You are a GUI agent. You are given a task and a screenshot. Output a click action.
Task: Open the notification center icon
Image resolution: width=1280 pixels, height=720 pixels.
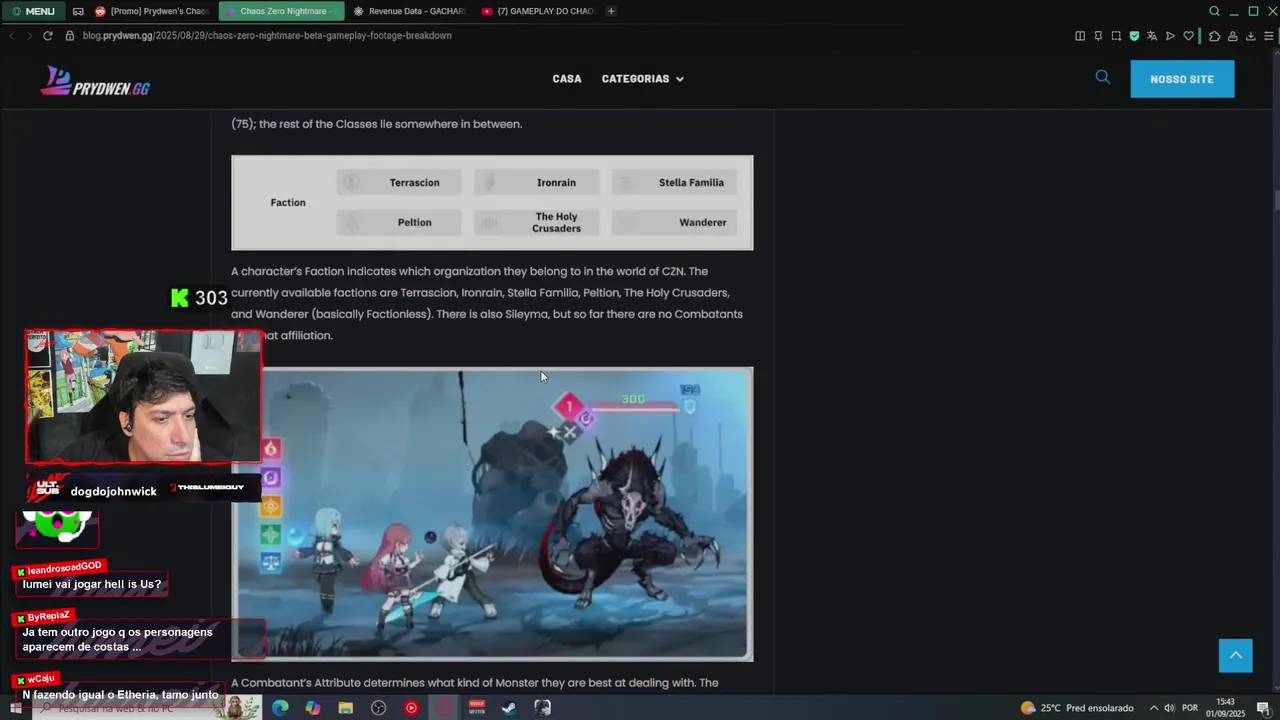(1263, 708)
